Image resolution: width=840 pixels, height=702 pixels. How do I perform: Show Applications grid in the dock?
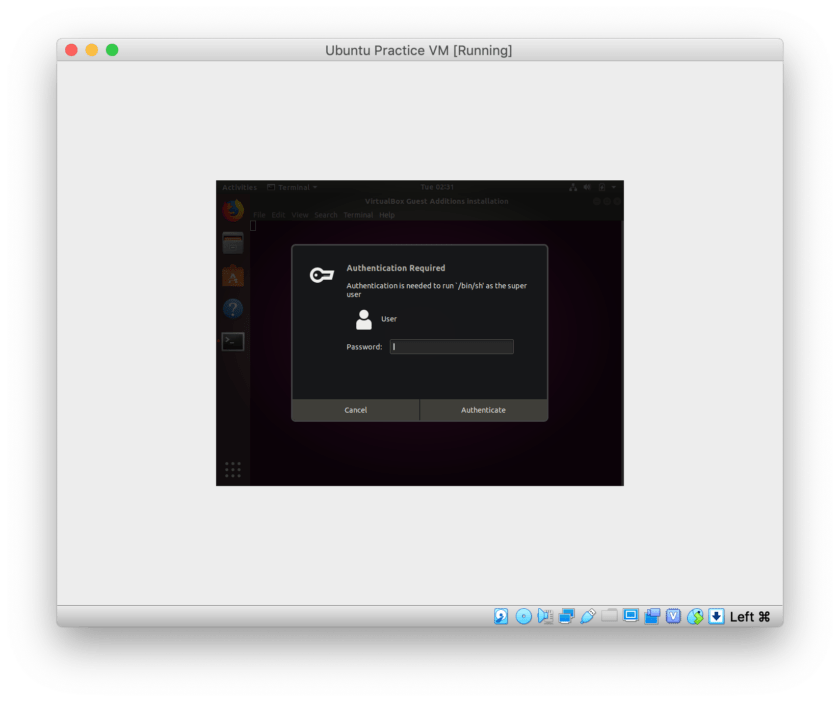pyautogui.click(x=233, y=469)
